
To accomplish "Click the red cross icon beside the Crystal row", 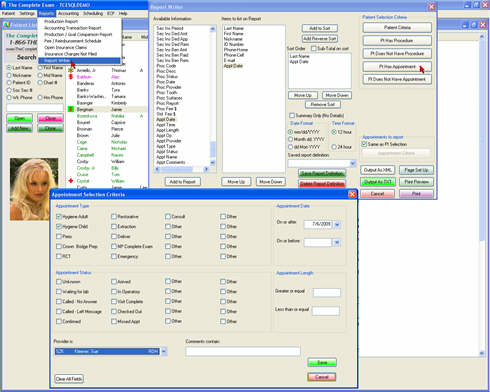I will point(71,181).
